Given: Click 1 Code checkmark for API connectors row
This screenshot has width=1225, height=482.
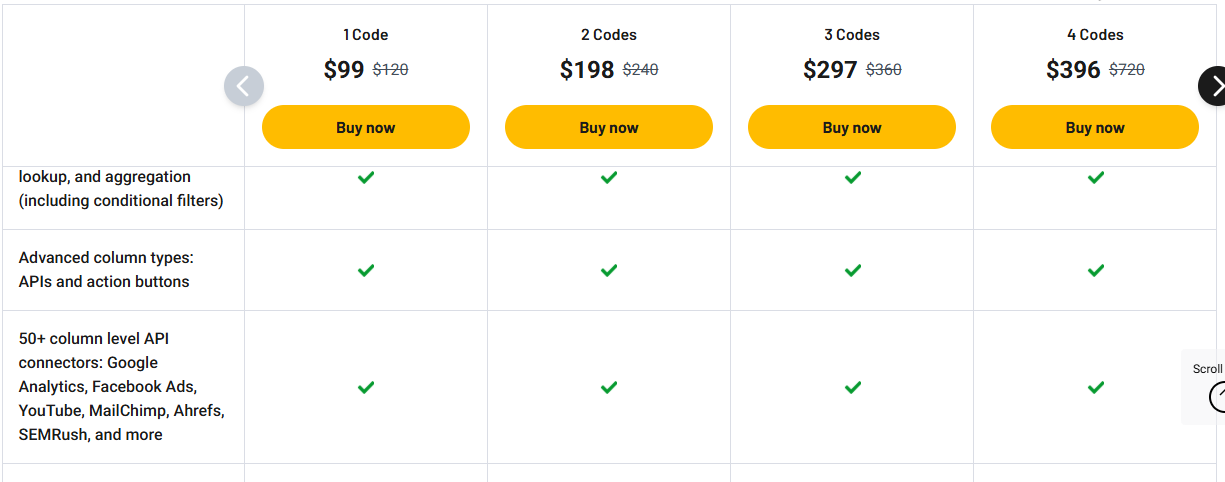Looking at the screenshot, I should tap(366, 387).
